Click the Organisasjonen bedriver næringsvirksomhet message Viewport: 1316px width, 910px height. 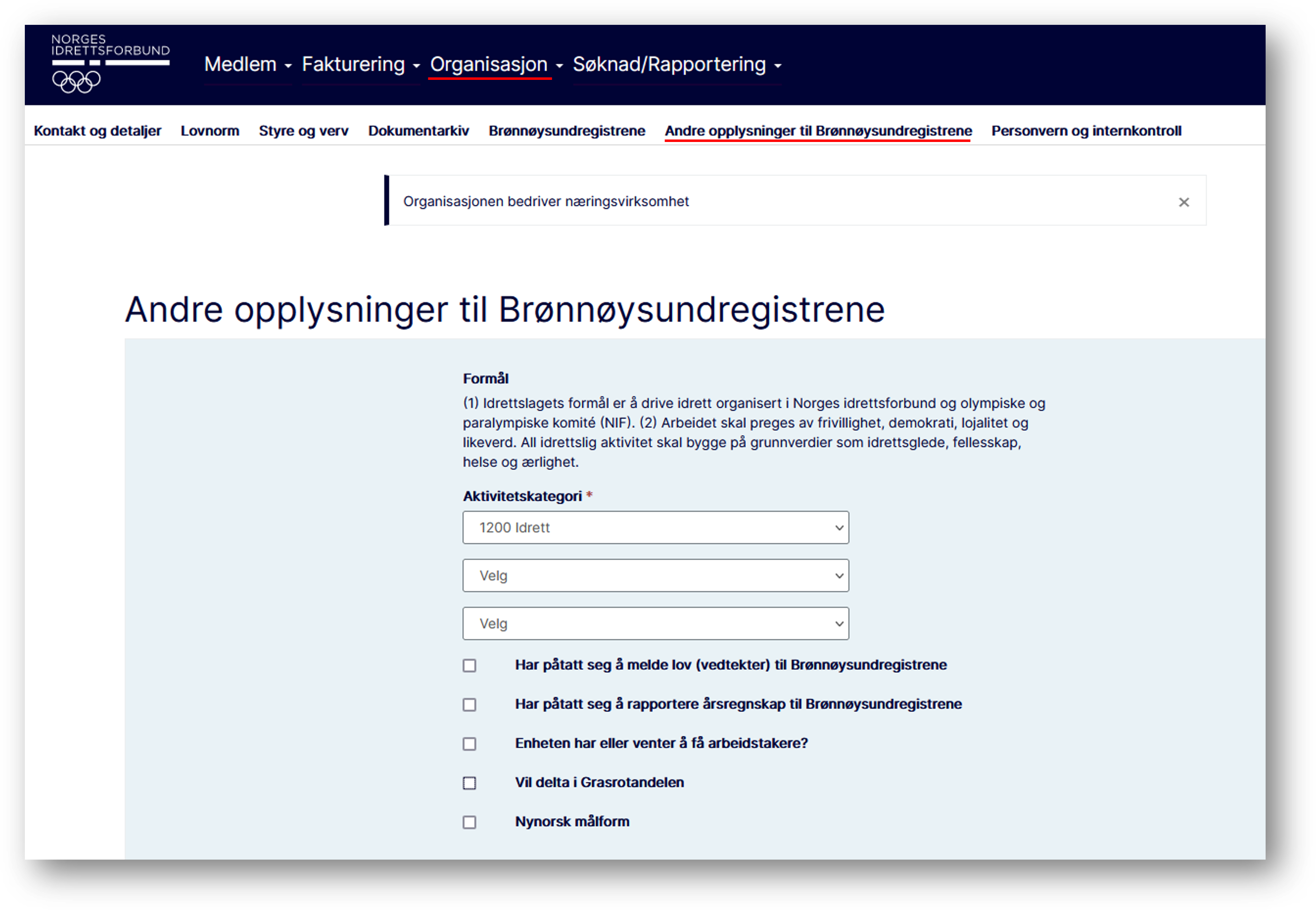[546, 201]
